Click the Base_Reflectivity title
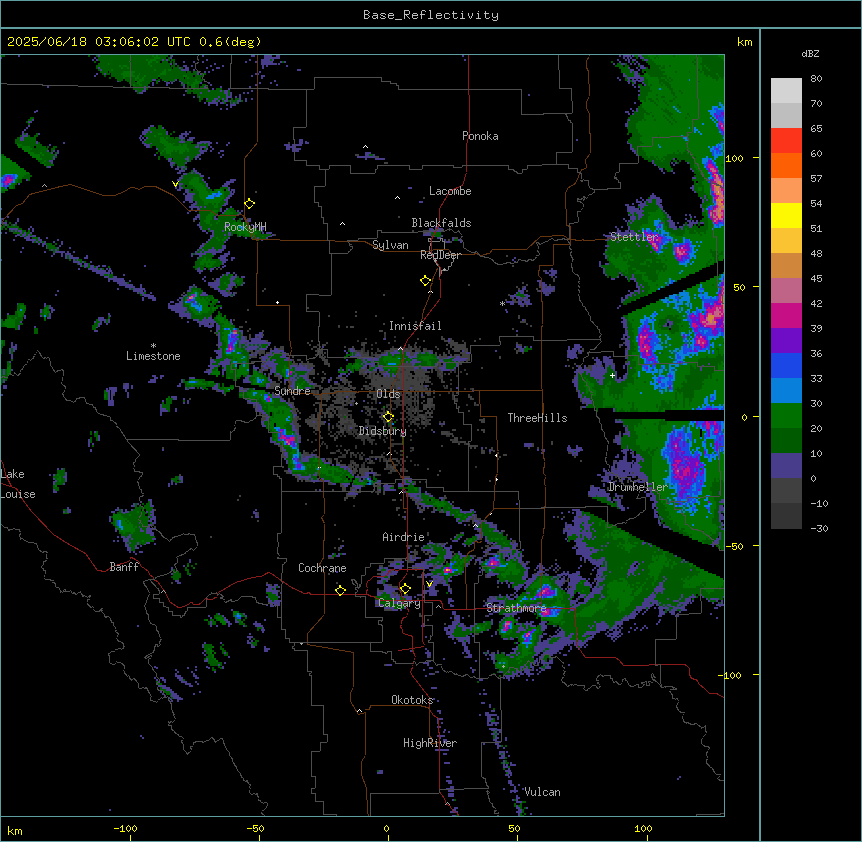Image resolution: width=862 pixels, height=842 pixels. tap(431, 15)
